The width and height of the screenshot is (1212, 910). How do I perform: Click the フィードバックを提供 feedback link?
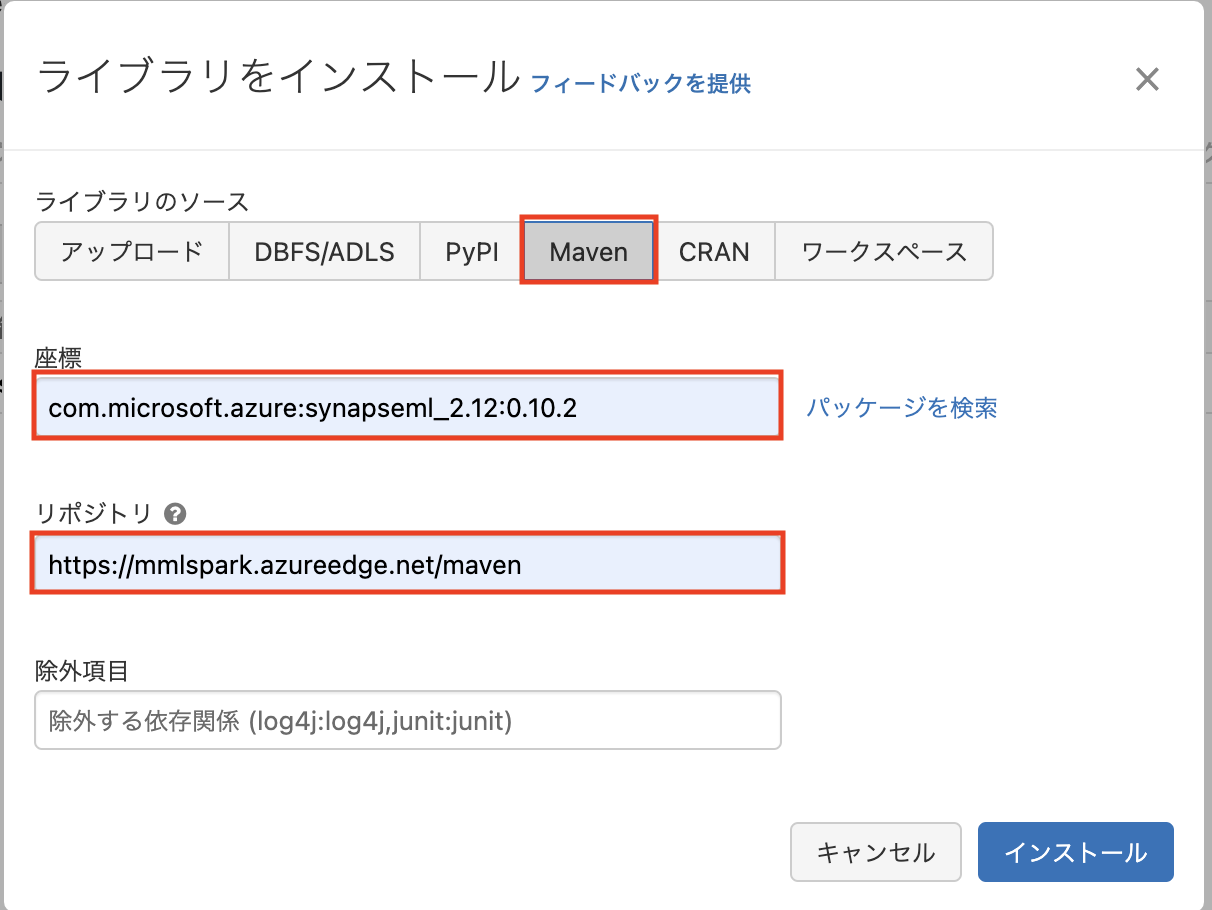coord(640,85)
